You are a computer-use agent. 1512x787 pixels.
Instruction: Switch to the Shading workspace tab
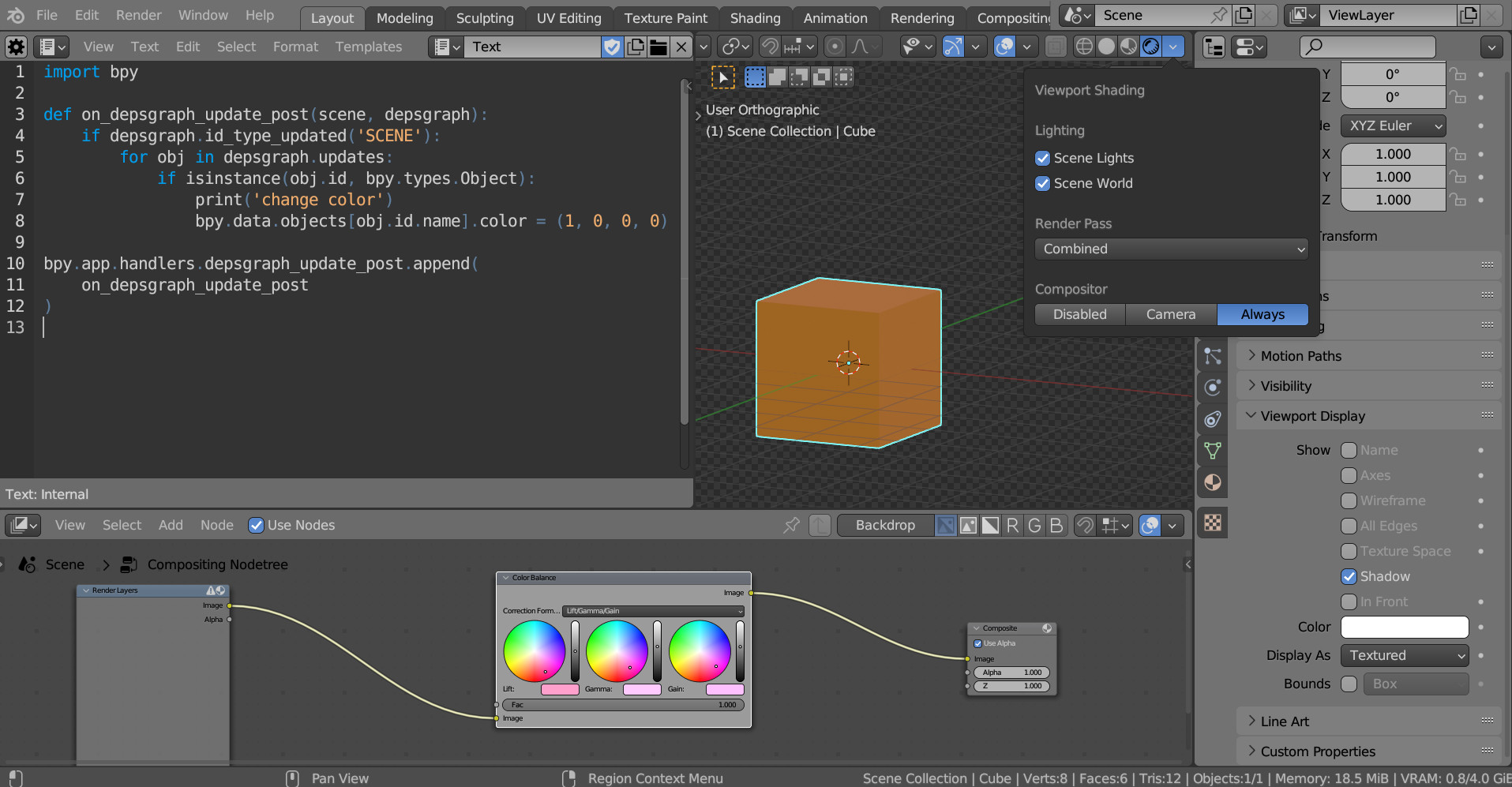pyautogui.click(x=755, y=17)
